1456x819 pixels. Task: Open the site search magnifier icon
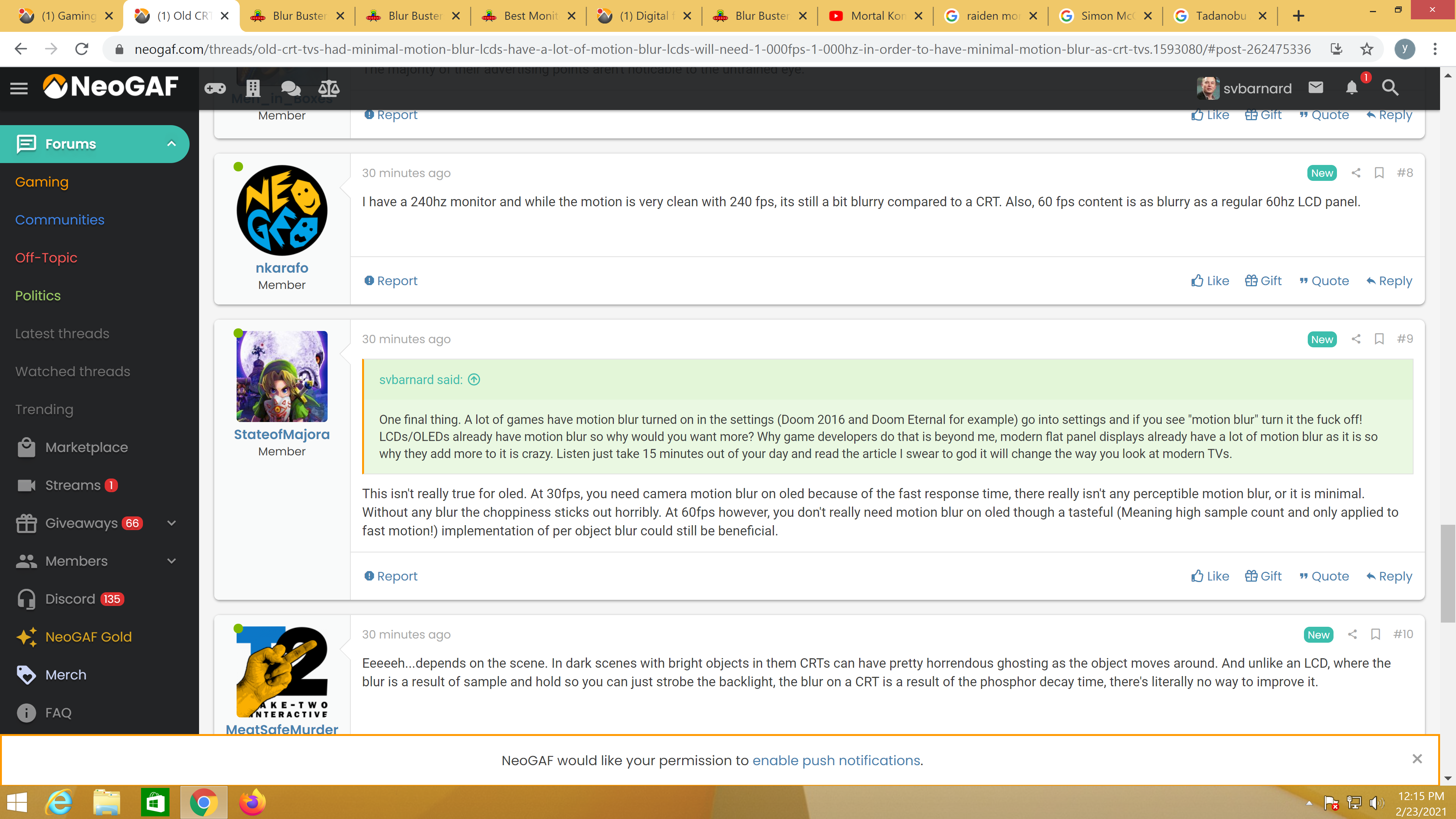(x=1390, y=88)
